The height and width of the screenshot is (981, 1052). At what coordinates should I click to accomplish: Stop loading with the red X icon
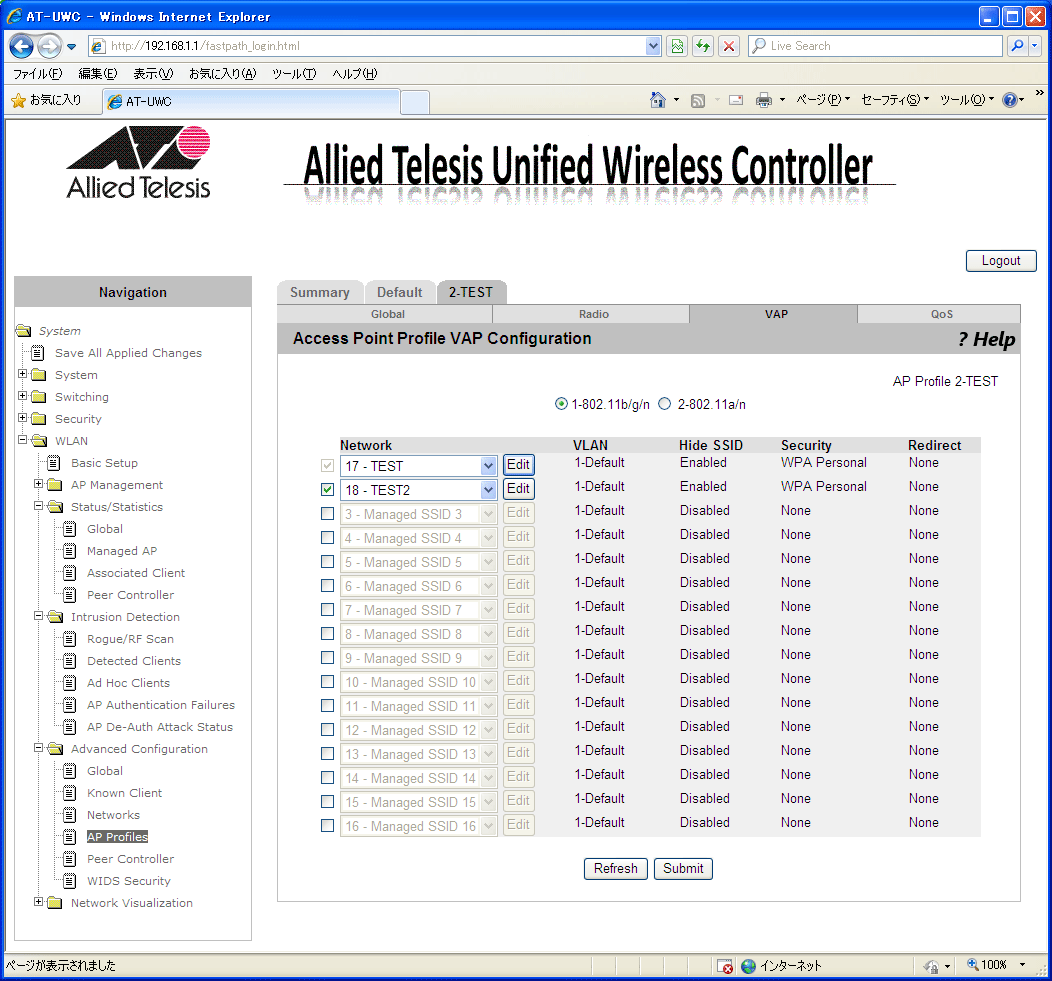(729, 46)
